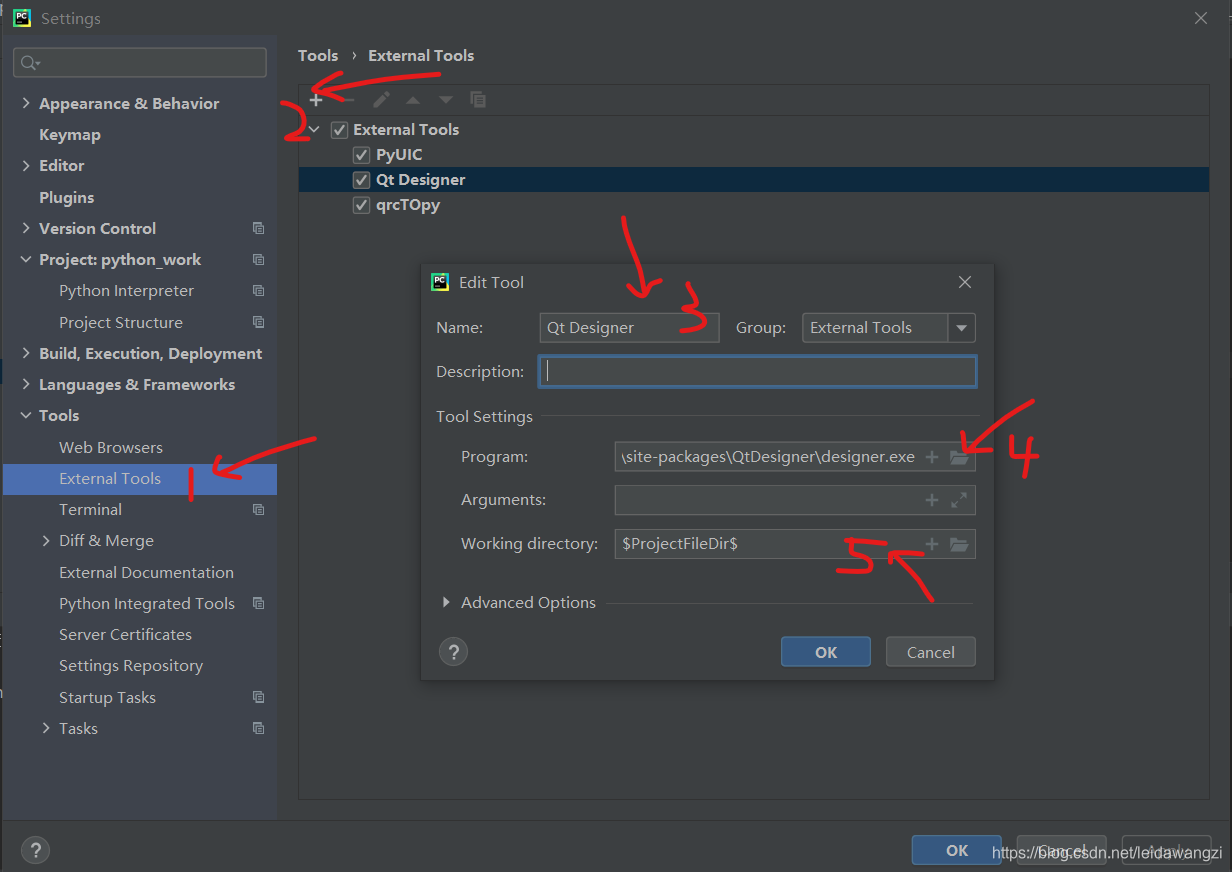Viewport: 1232px width, 872px height.
Task: Click project-level icon next to Terminal
Action: click(258, 509)
